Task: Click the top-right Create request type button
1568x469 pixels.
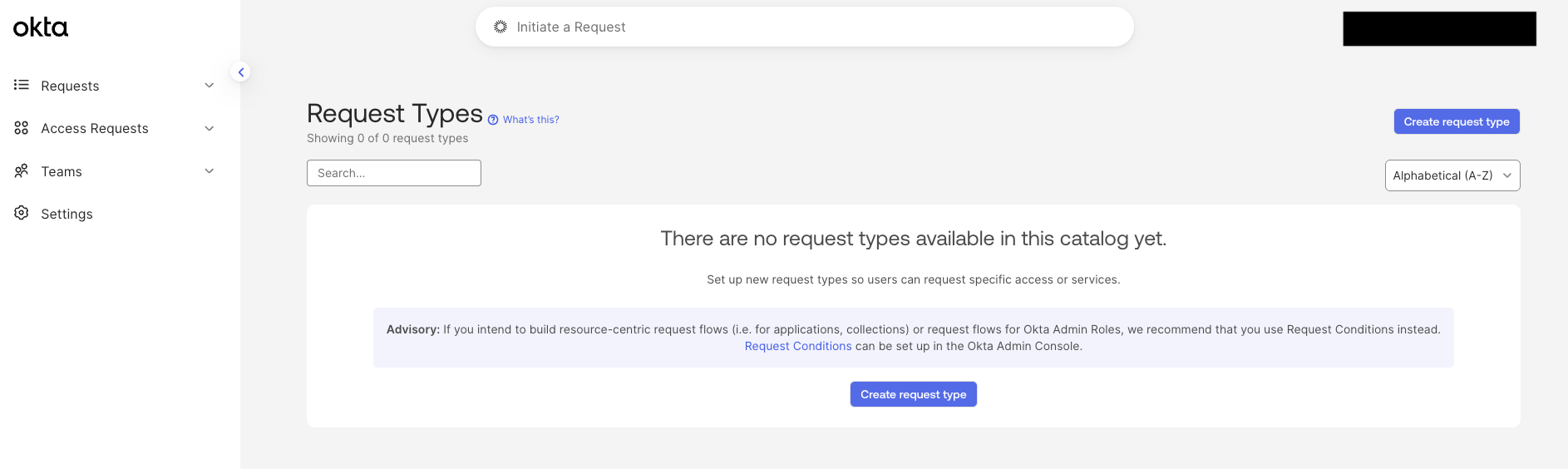Action: (x=1456, y=121)
